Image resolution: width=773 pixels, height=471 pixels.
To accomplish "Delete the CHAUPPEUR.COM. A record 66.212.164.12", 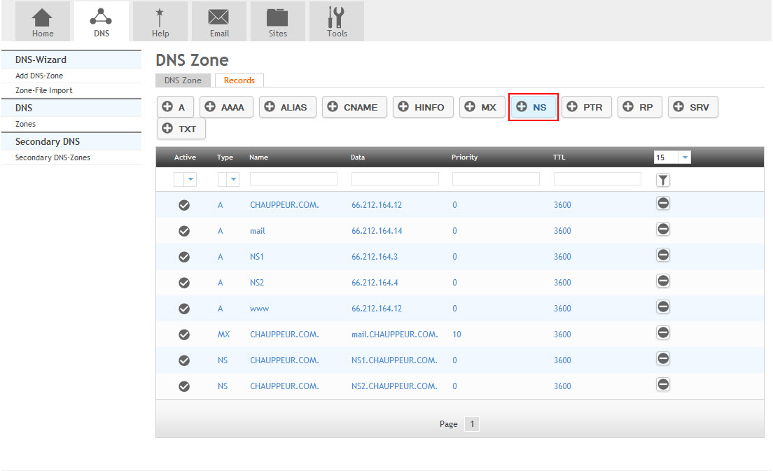I will pyautogui.click(x=663, y=203).
